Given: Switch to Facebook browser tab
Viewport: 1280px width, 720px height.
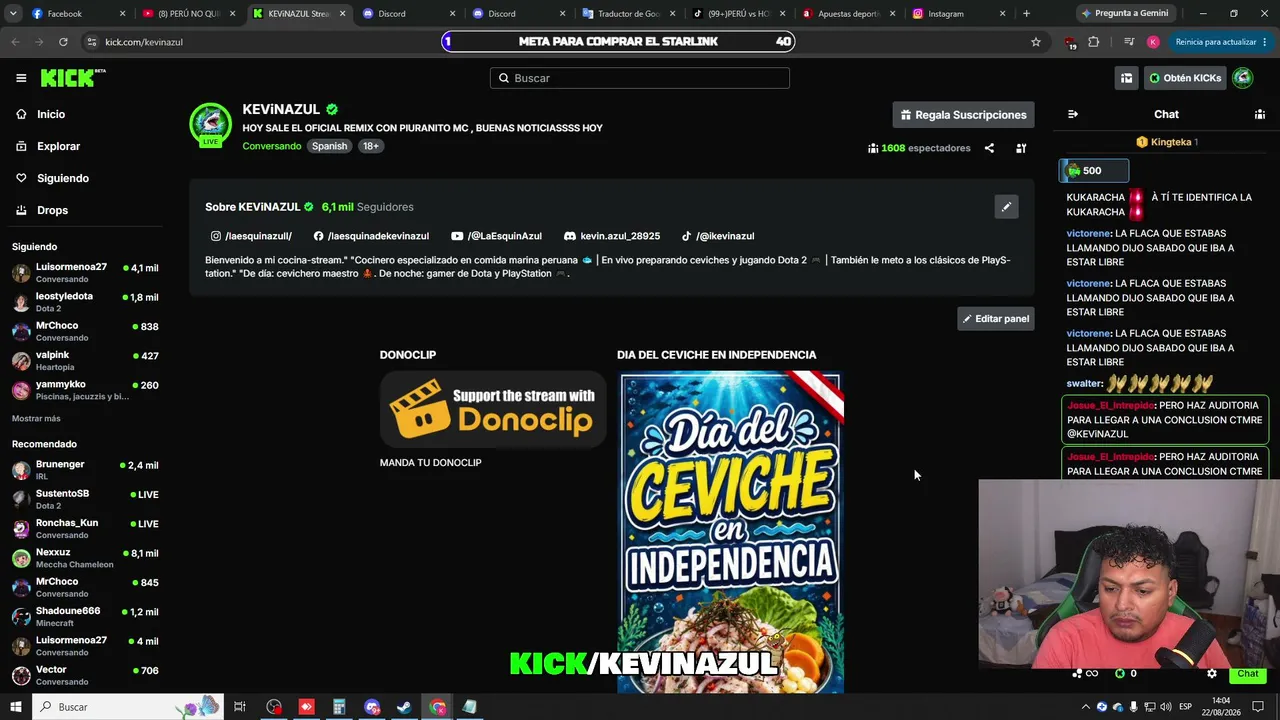Looking at the screenshot, I should tap(78, 14).
